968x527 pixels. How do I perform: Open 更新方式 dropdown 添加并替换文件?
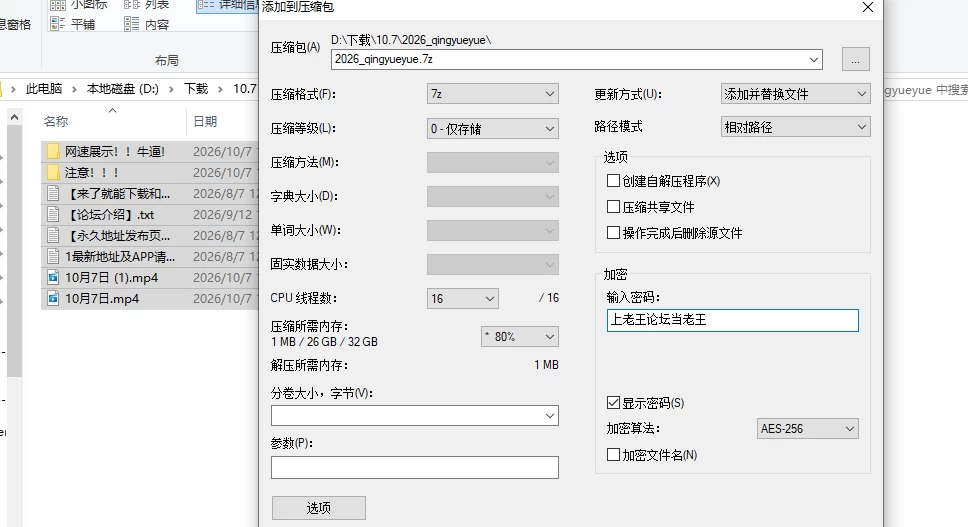click(x=796, y=94)
